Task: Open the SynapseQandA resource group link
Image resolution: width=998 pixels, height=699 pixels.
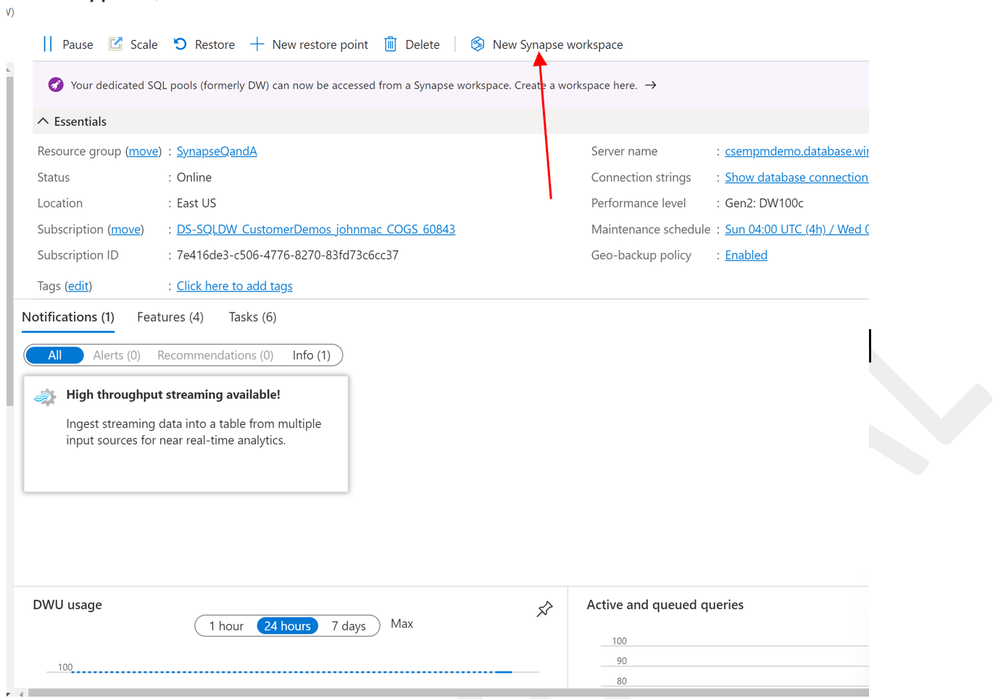Action: click(x=216, y=151)
